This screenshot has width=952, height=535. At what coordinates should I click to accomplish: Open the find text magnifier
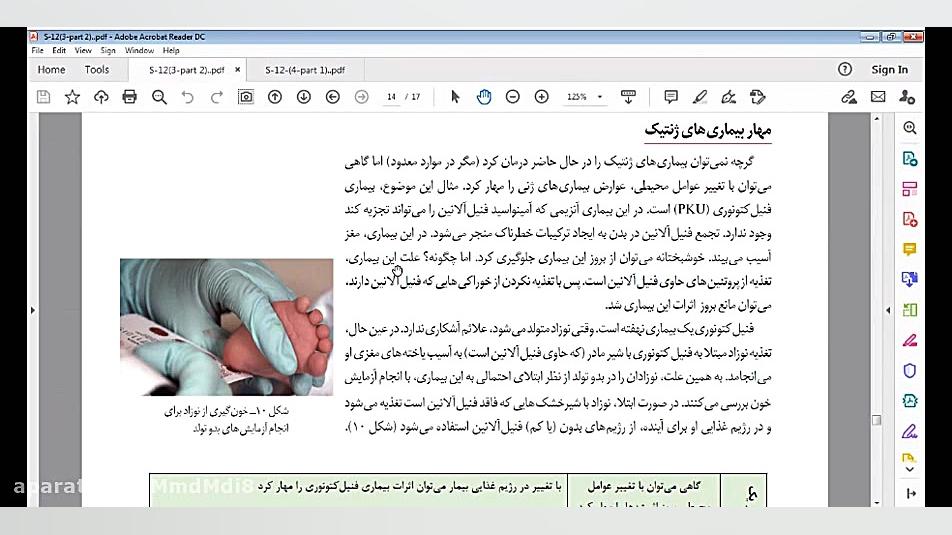click(159, 97)
